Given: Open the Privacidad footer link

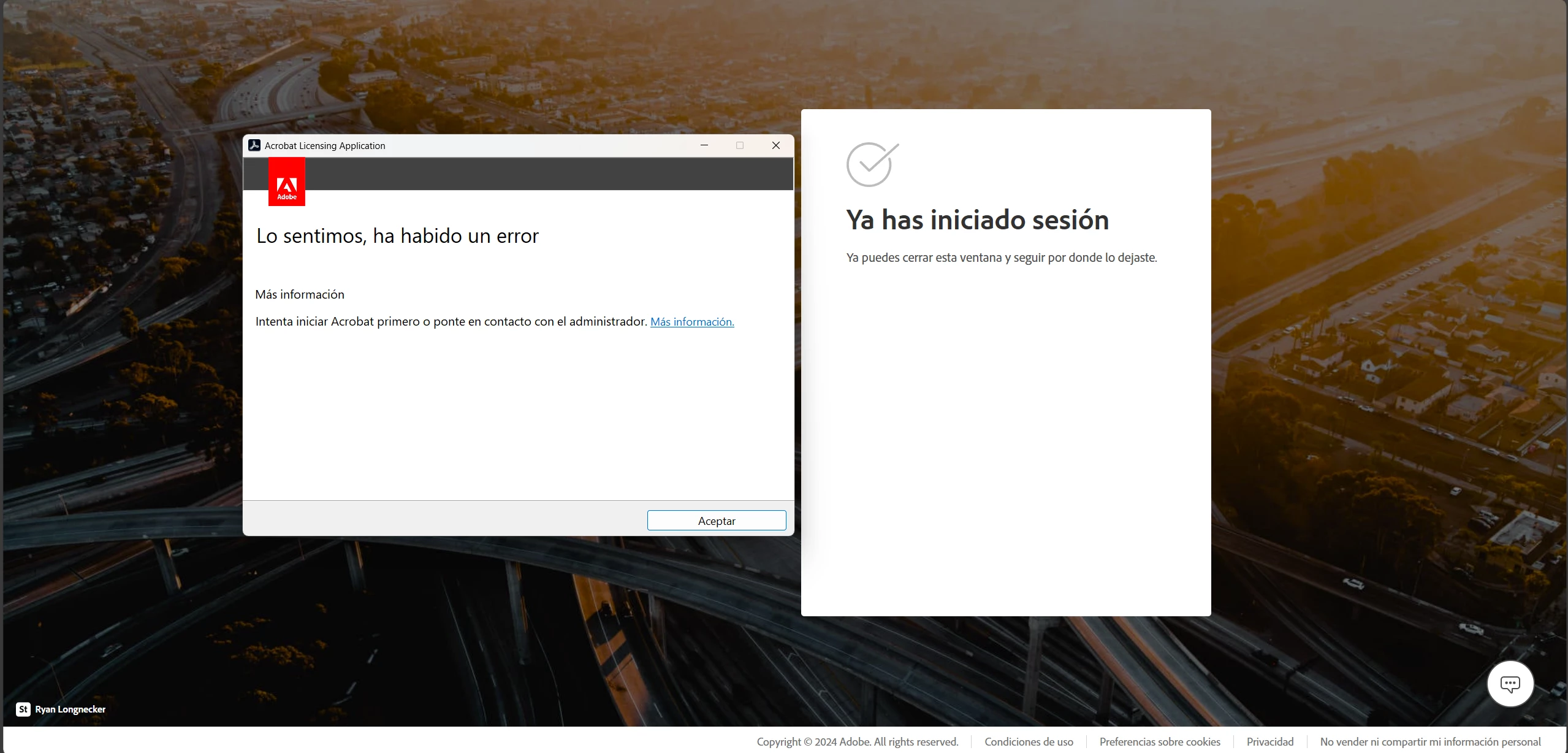Looking at the screenshot, I should [x=1270, y=742].
